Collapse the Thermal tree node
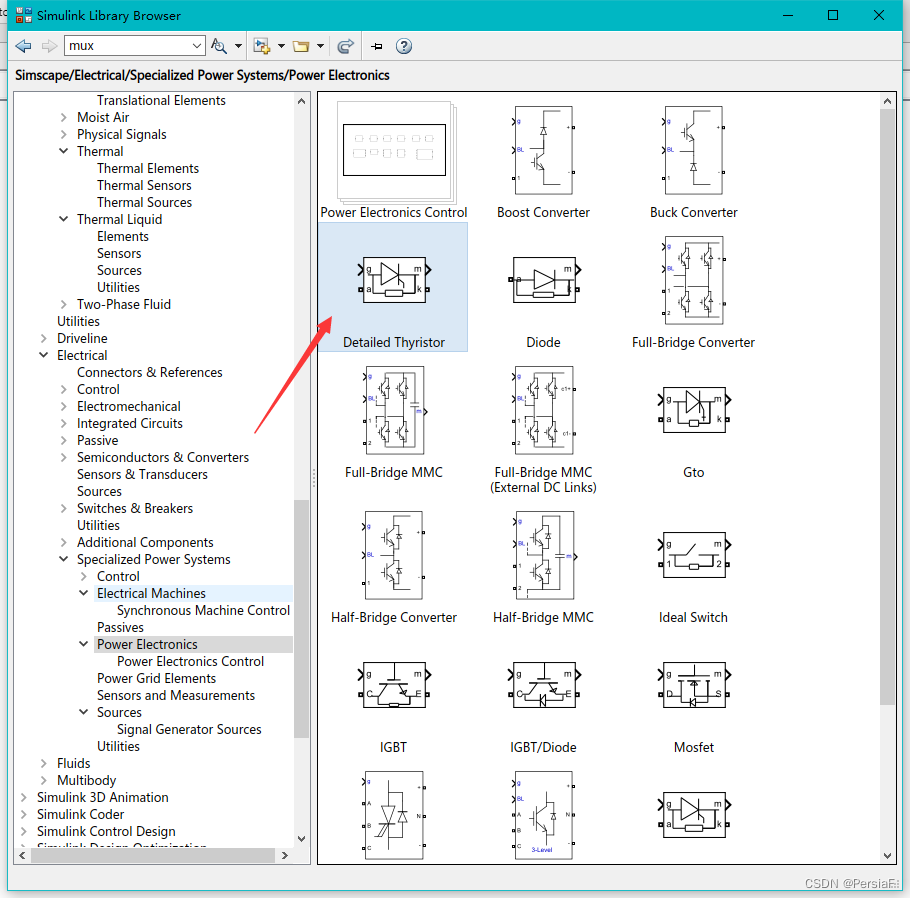910x898 pixels. [x=63, y=151]
